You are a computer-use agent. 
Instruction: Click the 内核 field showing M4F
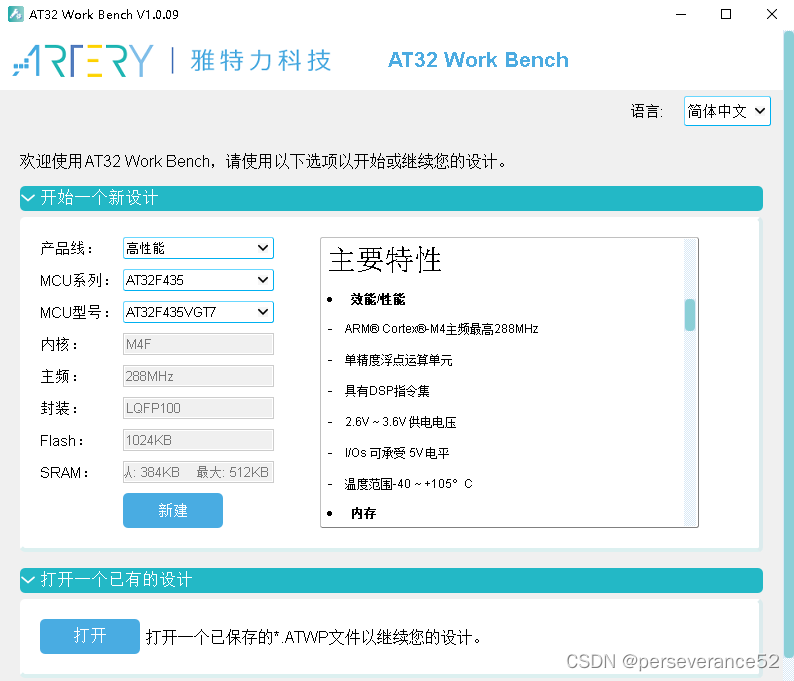tap(198, 344)
